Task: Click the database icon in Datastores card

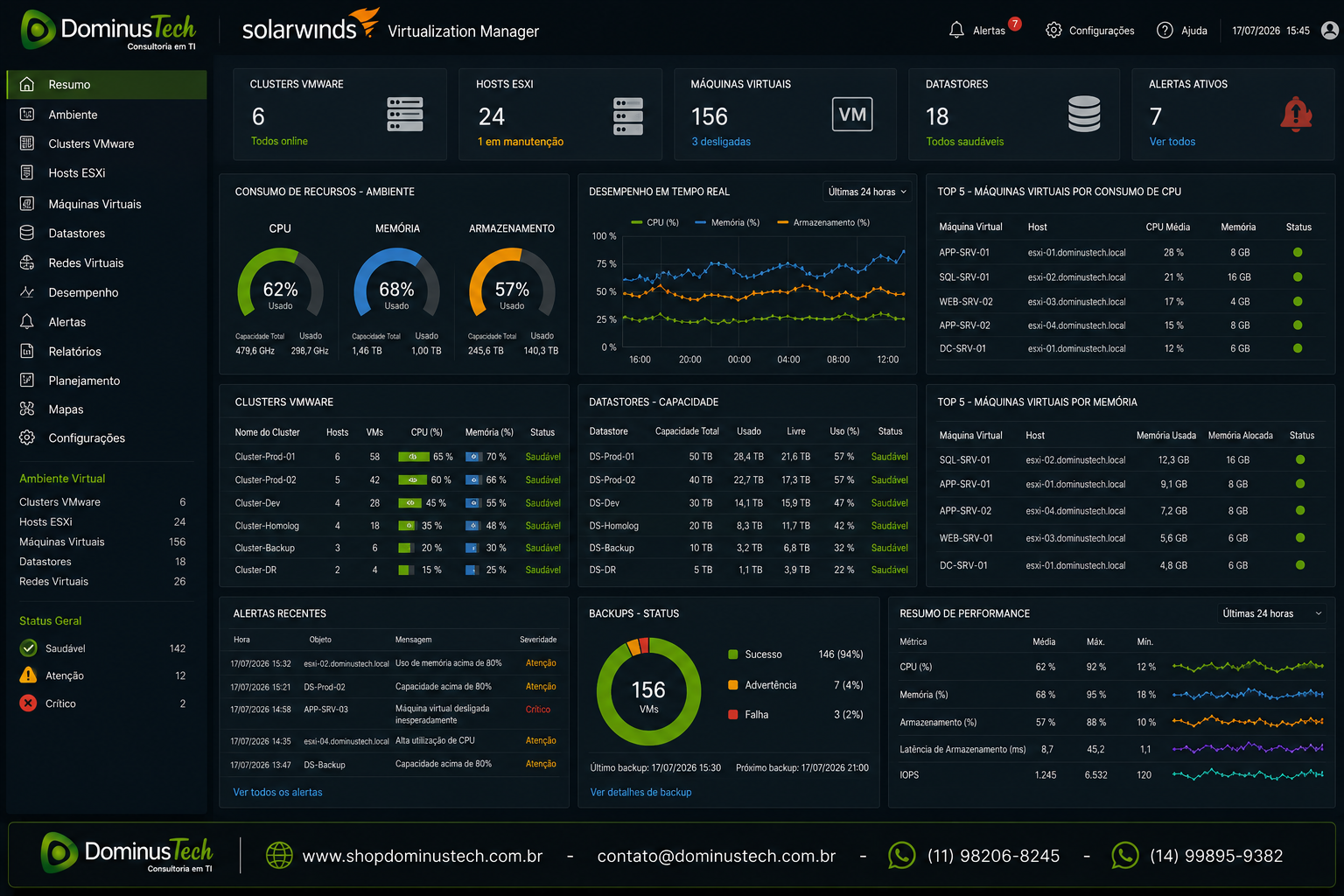Action: click(1084, 114)
